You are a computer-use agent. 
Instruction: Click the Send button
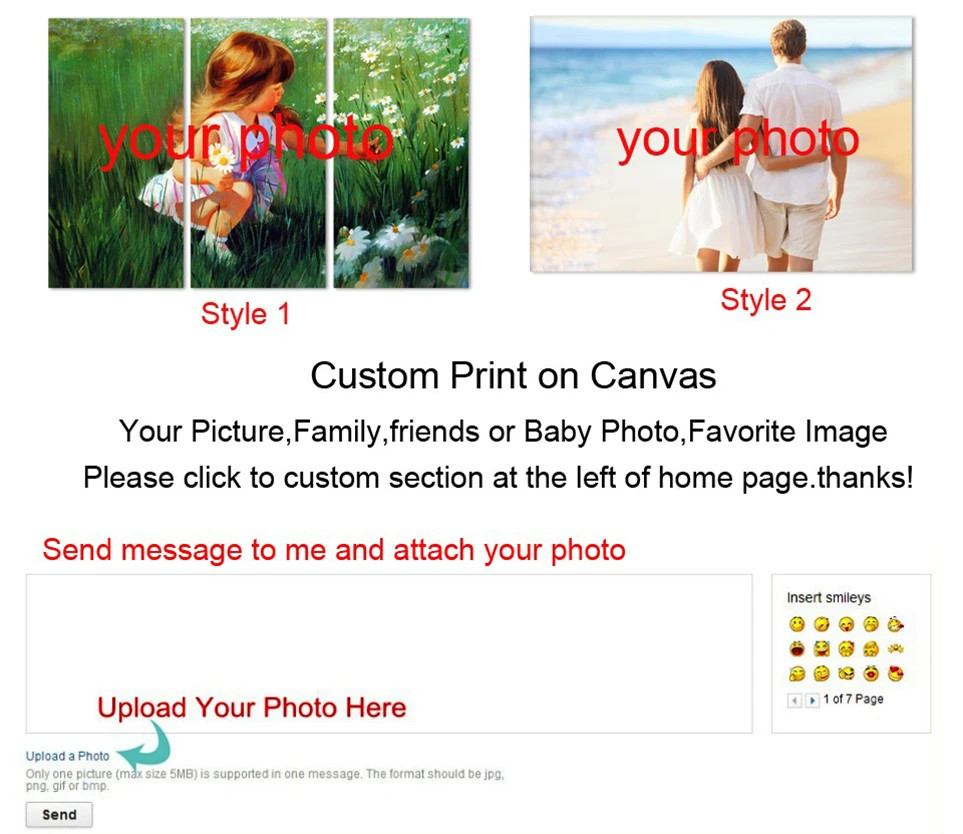(59, 815)
